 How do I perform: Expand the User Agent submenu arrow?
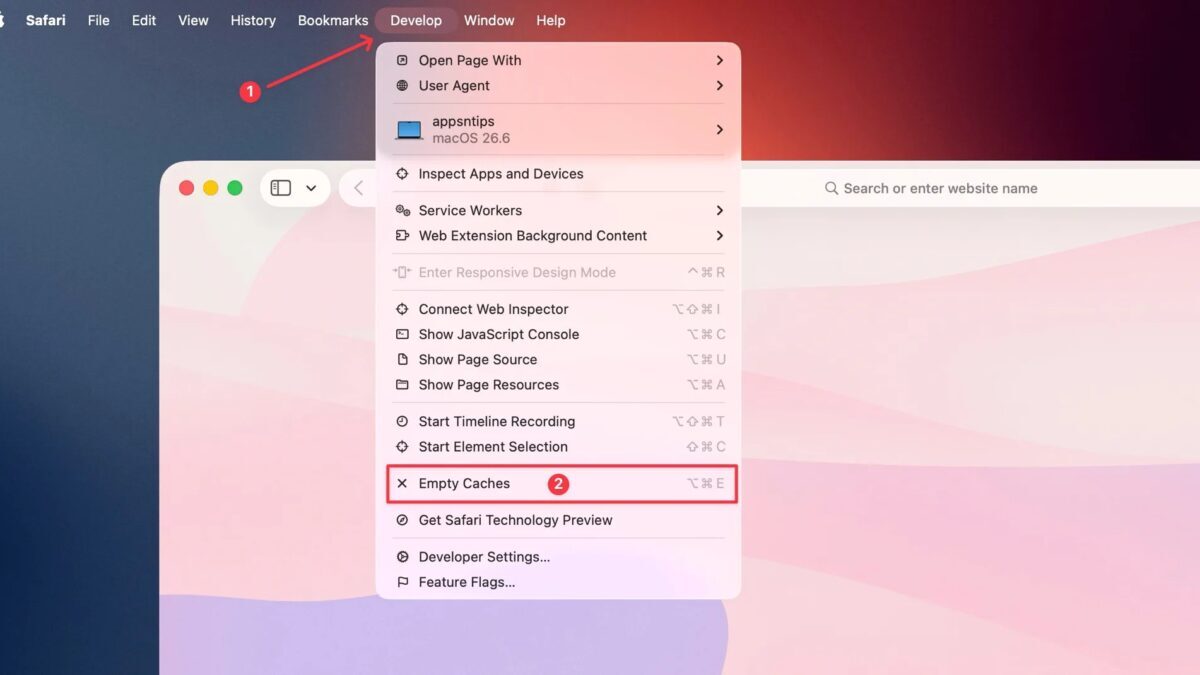(x=719, y=86)
